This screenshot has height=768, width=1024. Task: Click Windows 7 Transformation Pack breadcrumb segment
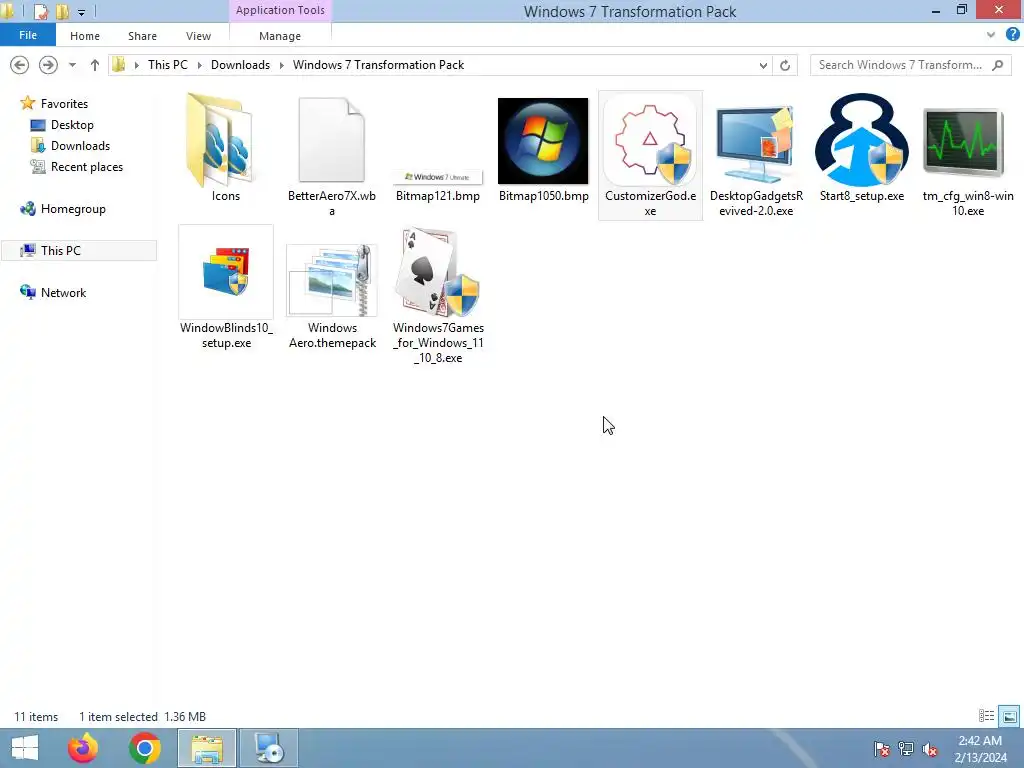point(378,65)
